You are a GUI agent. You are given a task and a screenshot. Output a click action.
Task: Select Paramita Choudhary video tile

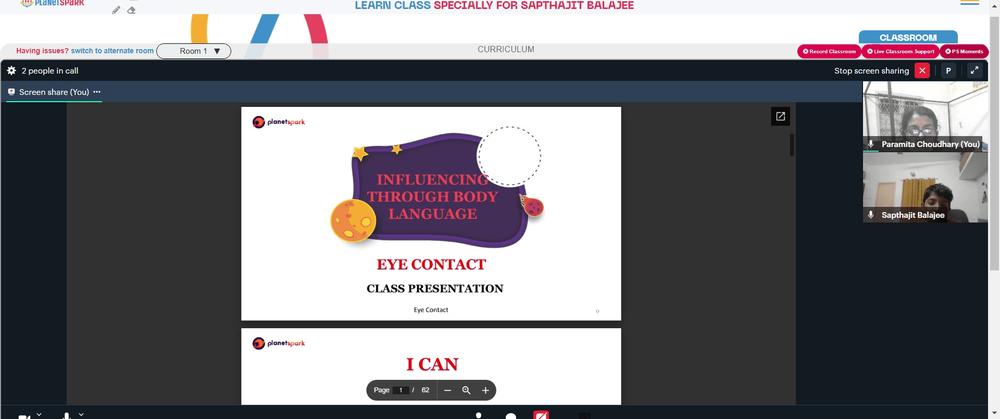925,116
